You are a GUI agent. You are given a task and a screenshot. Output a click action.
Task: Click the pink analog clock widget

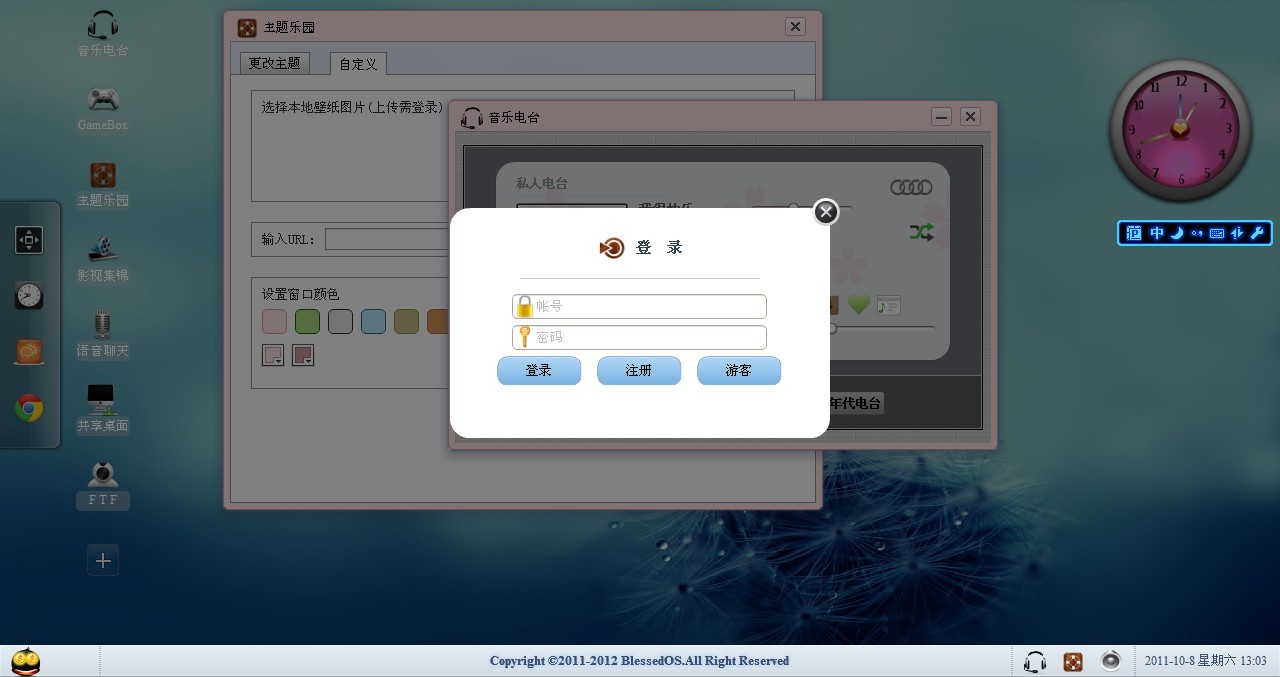point(1181,130)
